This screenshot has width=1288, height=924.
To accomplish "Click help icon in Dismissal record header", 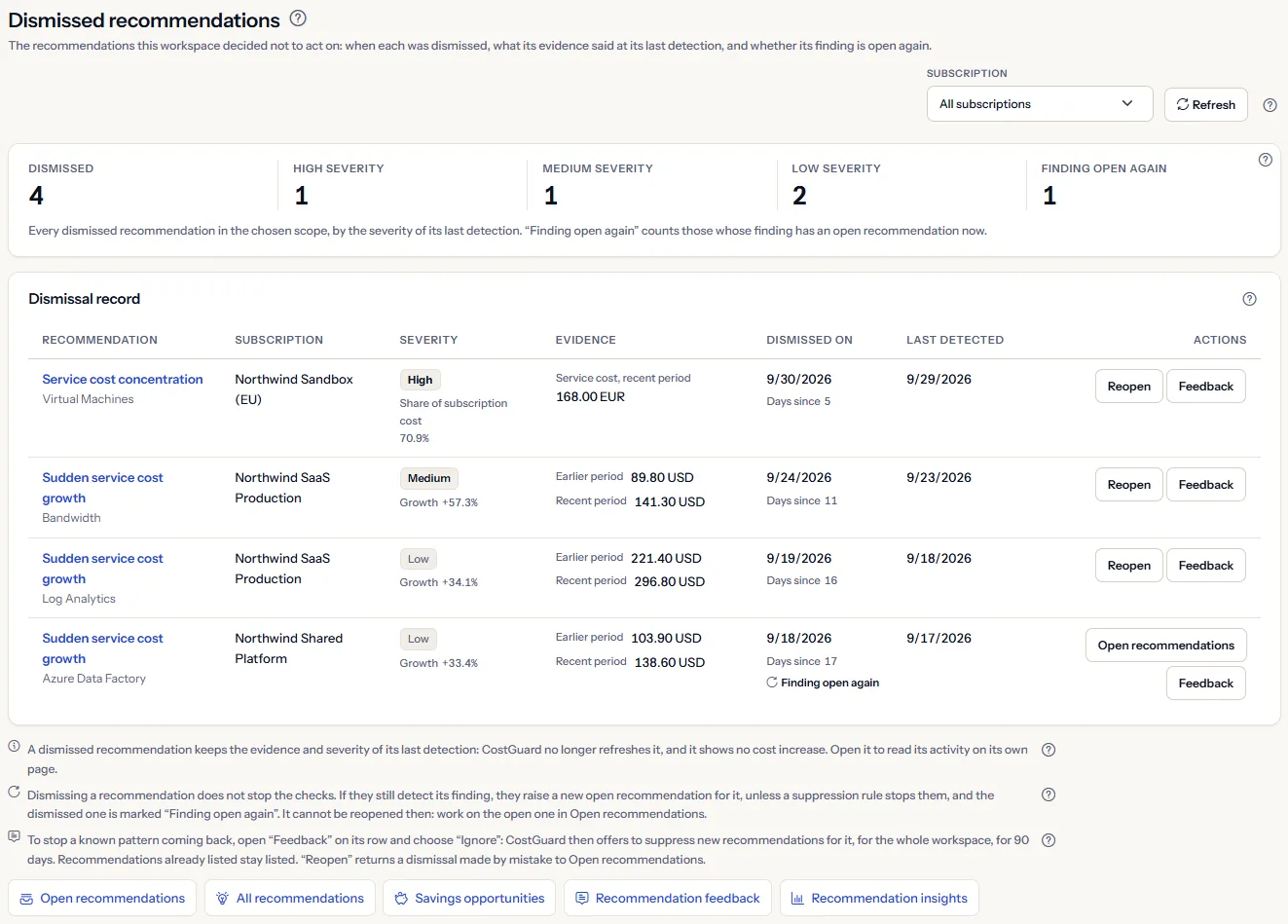I will [1249, 299].
